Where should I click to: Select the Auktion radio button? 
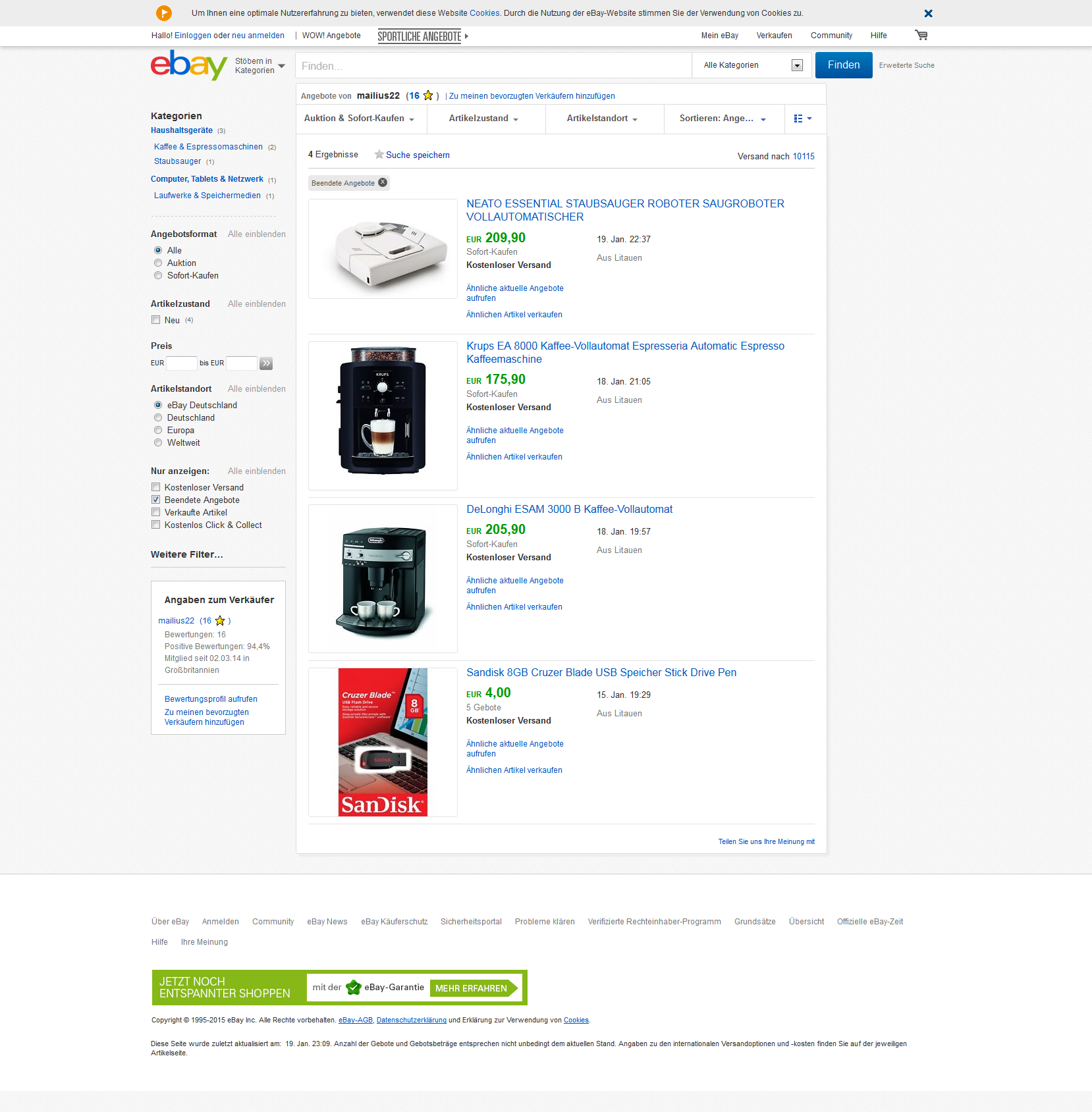pos(158,263)
